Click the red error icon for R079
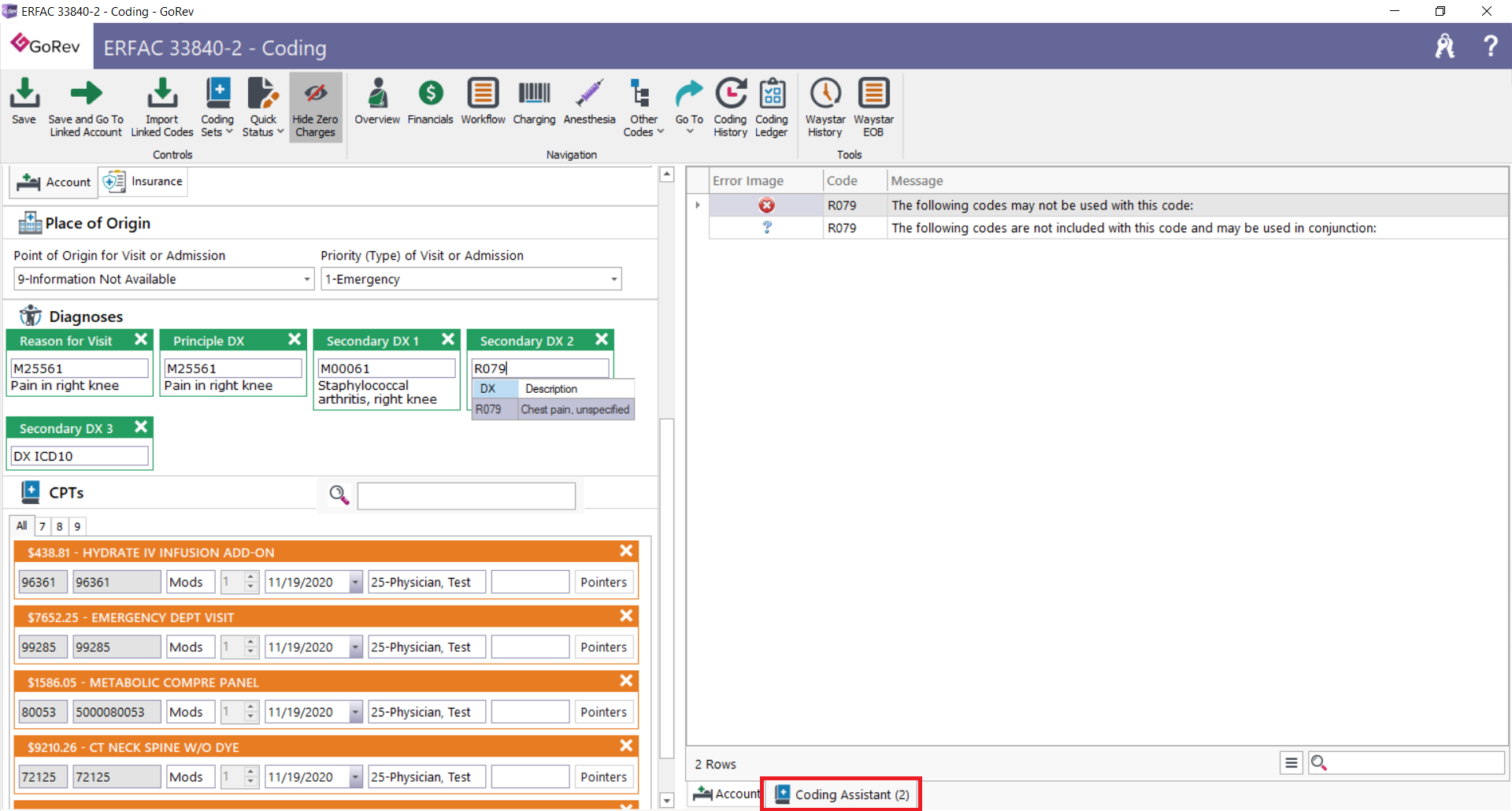Viewport: 1512px width, 811px height. pyautogui.click(x=766, y=205)
